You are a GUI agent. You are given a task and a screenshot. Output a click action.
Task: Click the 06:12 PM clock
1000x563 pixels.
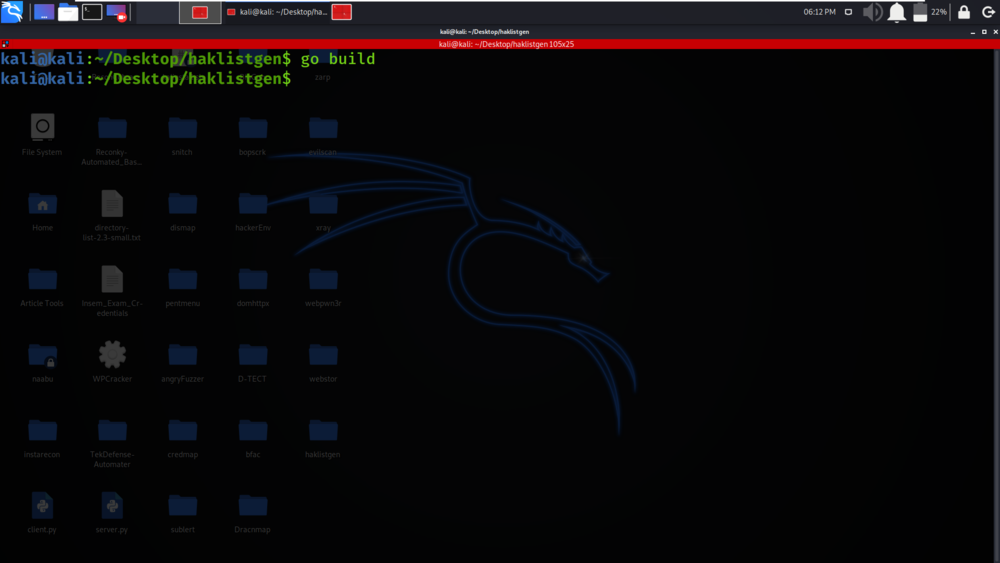(x=820, y=12)
